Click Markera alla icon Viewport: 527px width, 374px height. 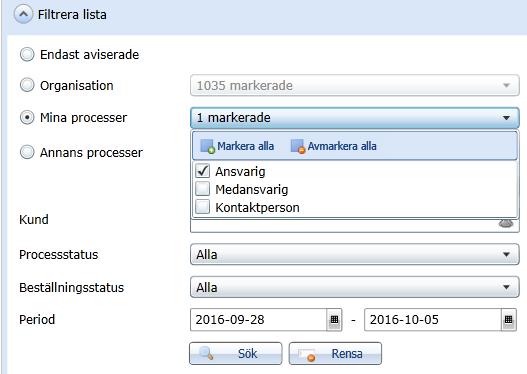(207, 147)
